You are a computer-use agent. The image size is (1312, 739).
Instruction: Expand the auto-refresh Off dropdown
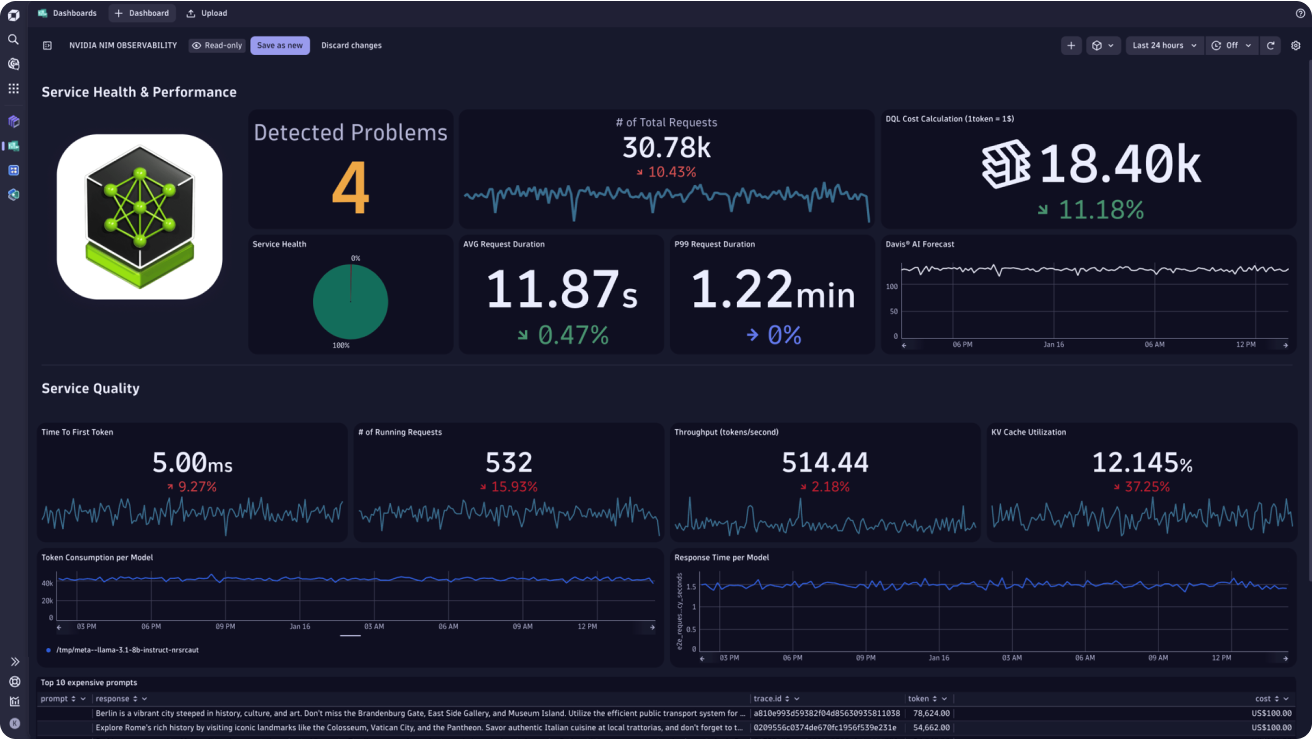[1232, 45]
